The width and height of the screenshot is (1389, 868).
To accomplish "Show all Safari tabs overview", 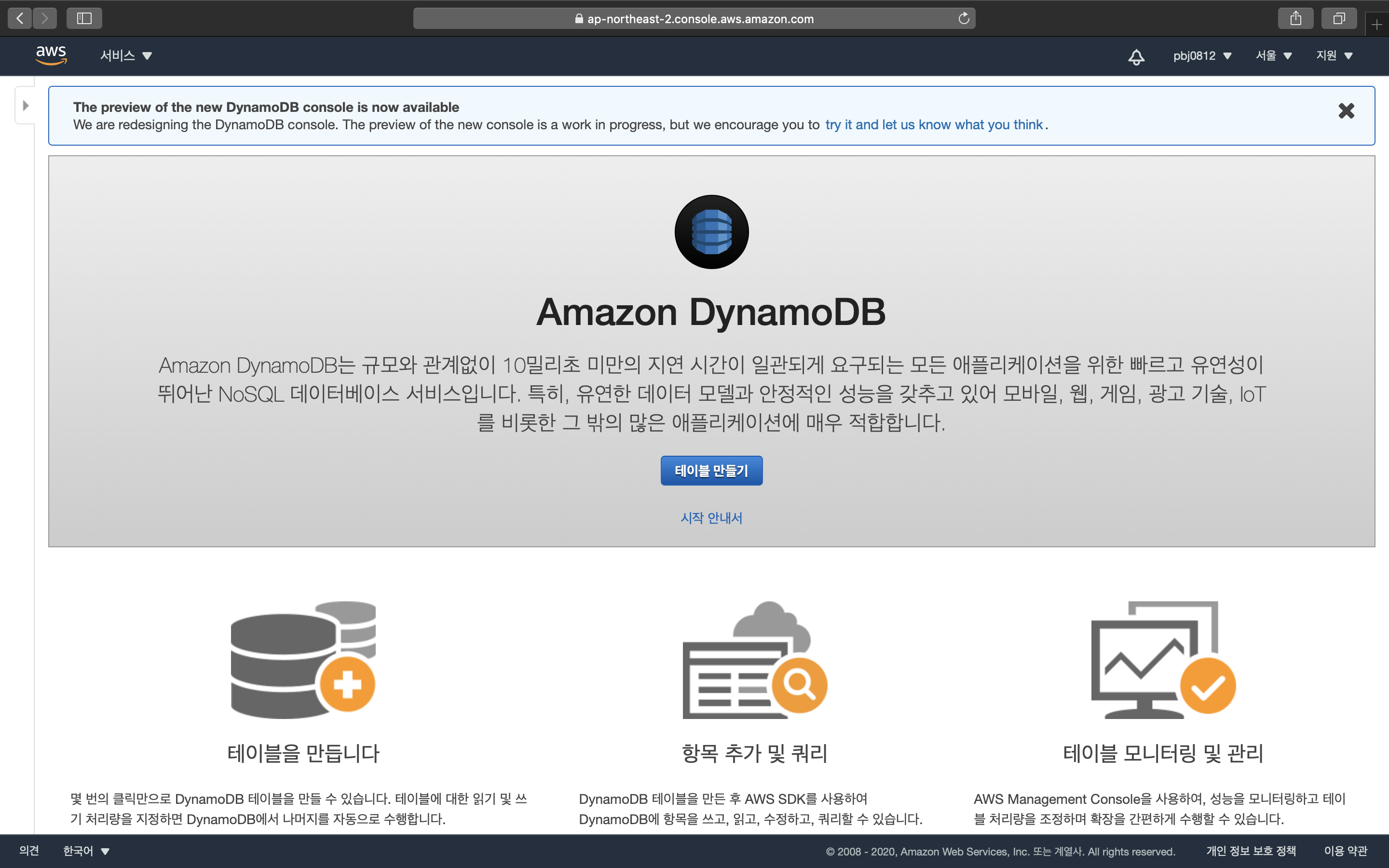I will click(1338, 18).
